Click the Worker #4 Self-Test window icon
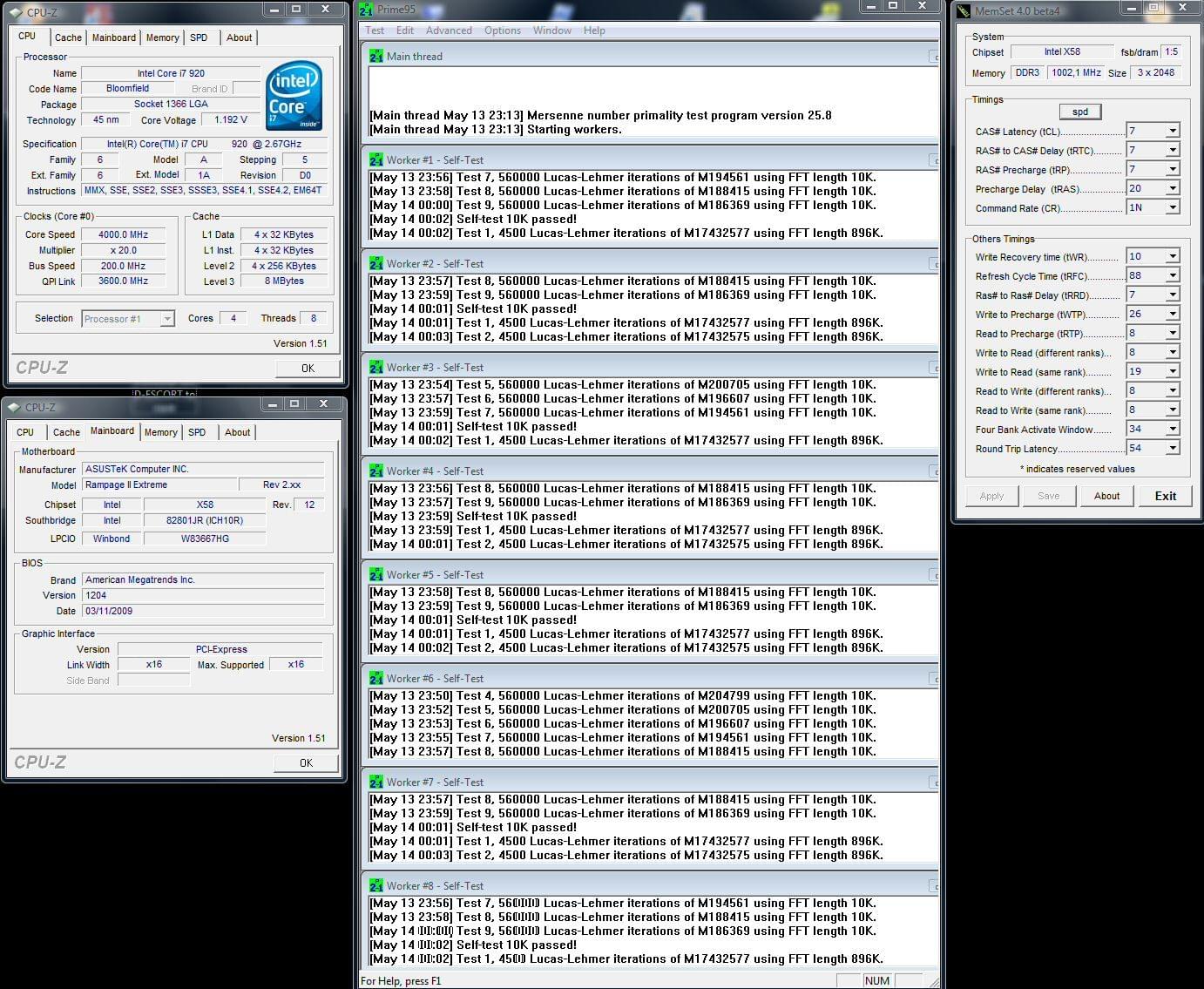The width and height of the screenshot is (1204, 989). tap(376, 471)
